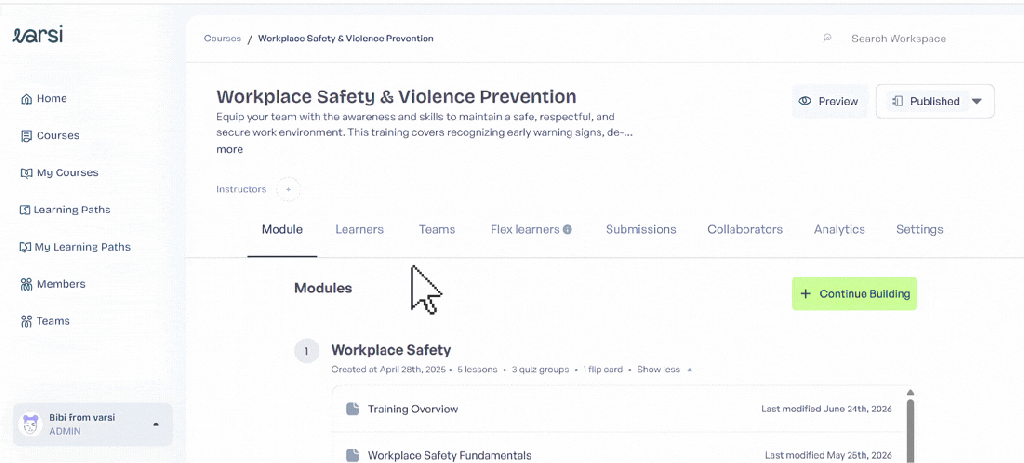The image size is (1024, 463).
Task: Open the Published status dropdown
Action: click(935, 101)
